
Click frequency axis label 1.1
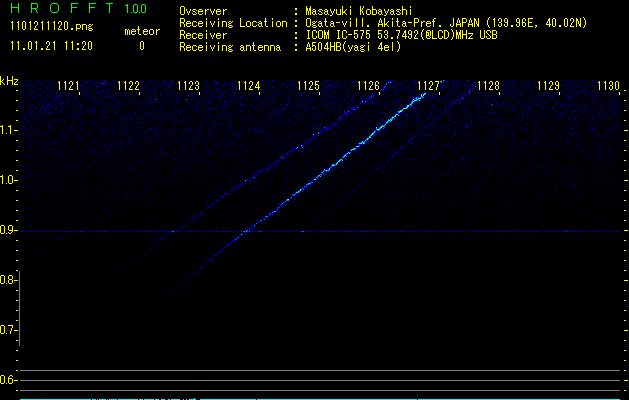8,130
